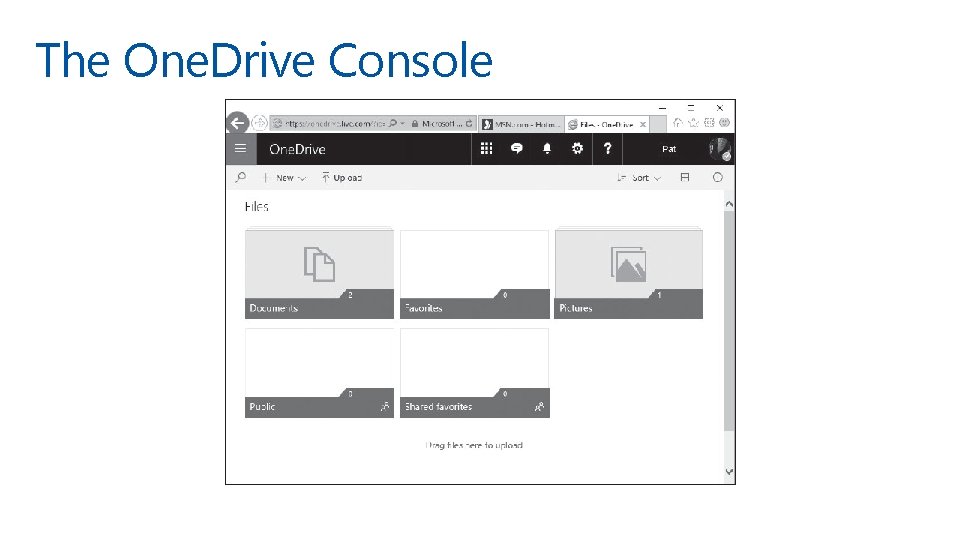The height and width of the screenshot is (540, 960).
Task: Open the address bar dropdown arrow
Action: (x=403, y=124)
